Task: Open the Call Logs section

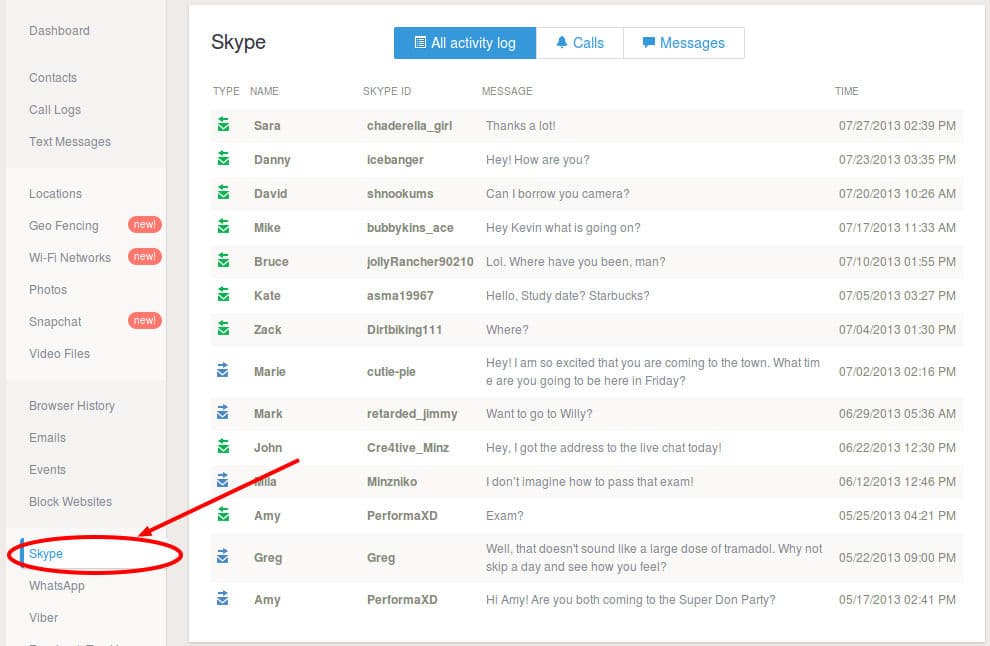Action: click(55, 110)
